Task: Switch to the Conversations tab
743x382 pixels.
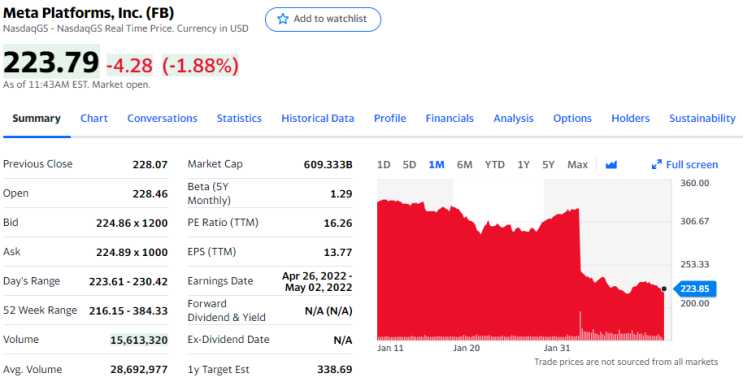Action: pyautogui.click(x=162, y=118)
